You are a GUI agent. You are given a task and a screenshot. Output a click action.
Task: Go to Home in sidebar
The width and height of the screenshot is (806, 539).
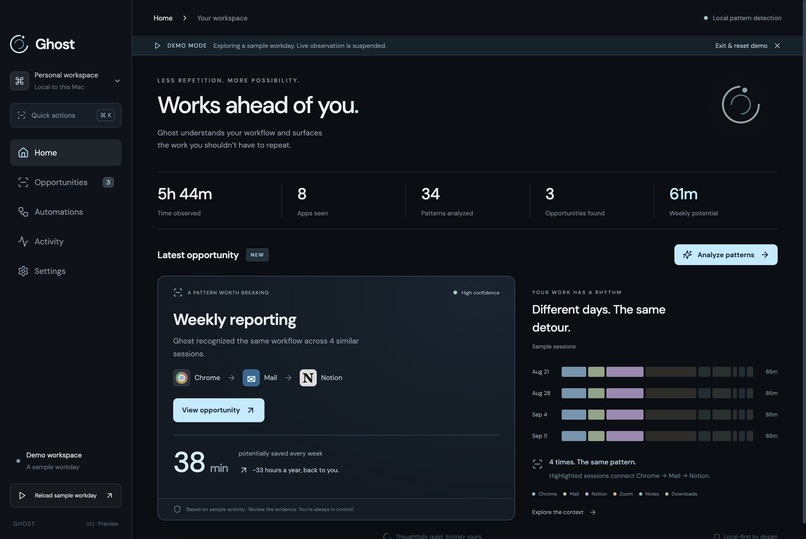(66, 153)
